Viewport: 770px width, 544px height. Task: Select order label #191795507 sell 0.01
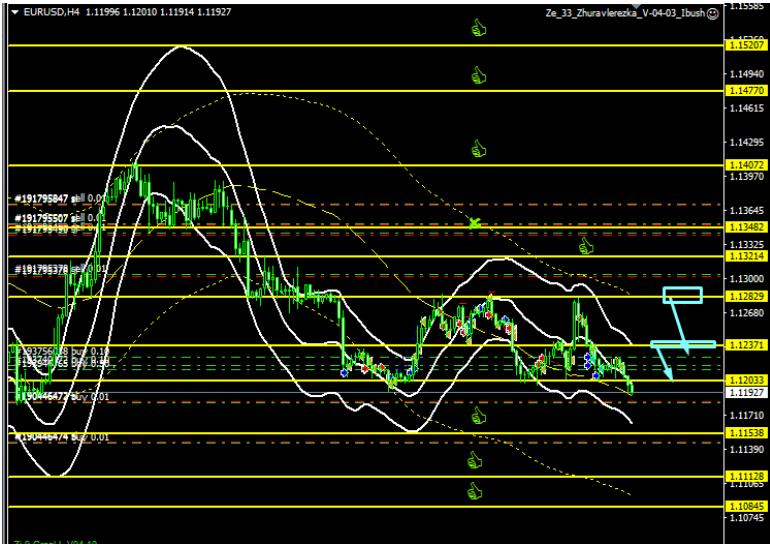click(x=59, y=218)
